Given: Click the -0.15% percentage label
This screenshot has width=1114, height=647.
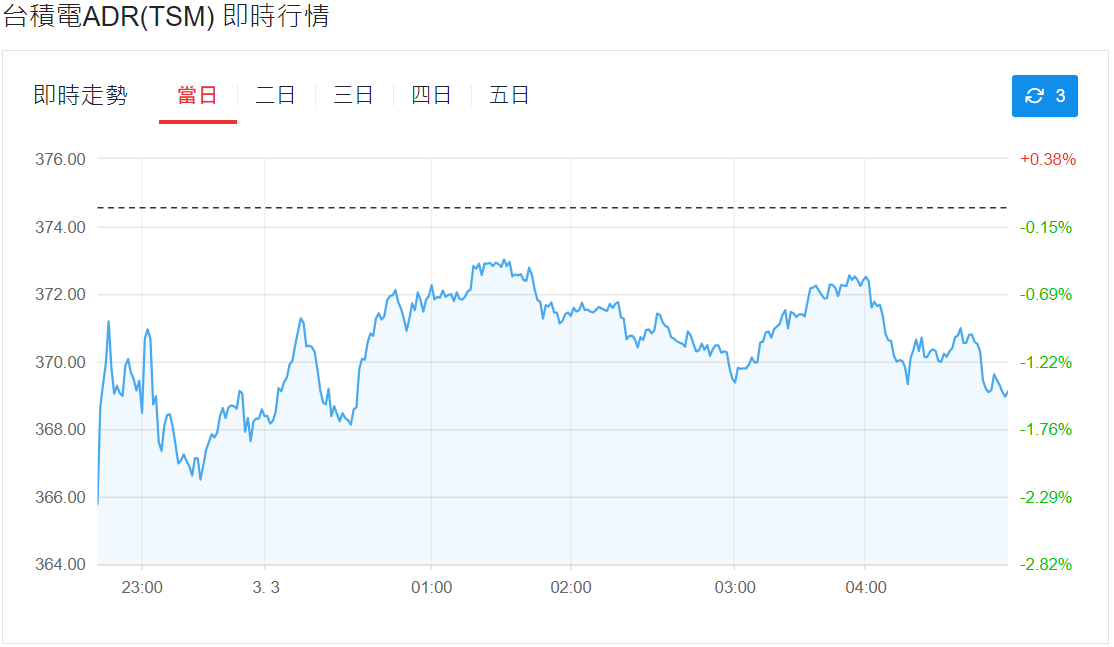Looking at the screenshot, I should point(1045,227).
